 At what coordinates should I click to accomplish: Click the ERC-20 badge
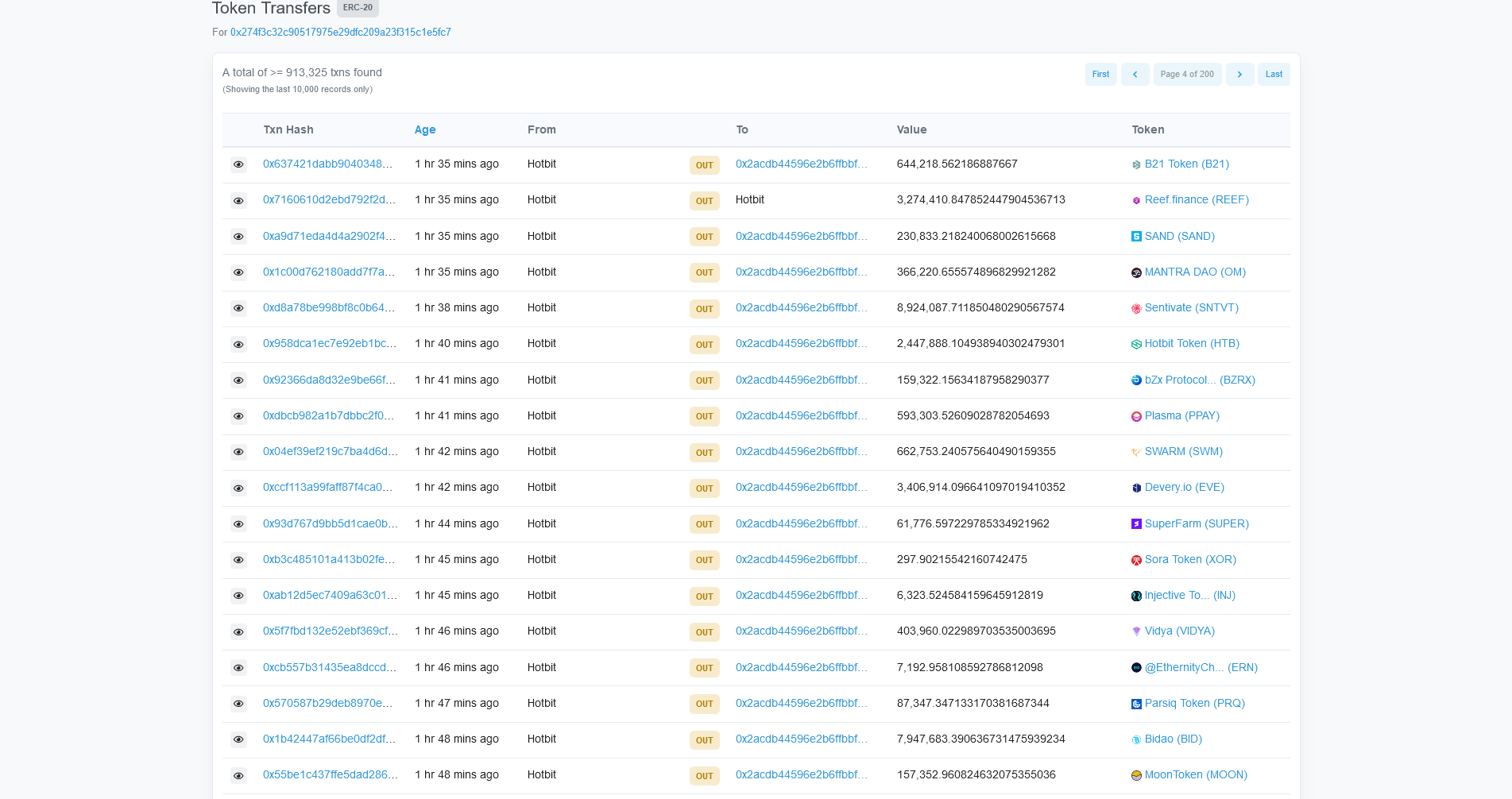[358, 8]
